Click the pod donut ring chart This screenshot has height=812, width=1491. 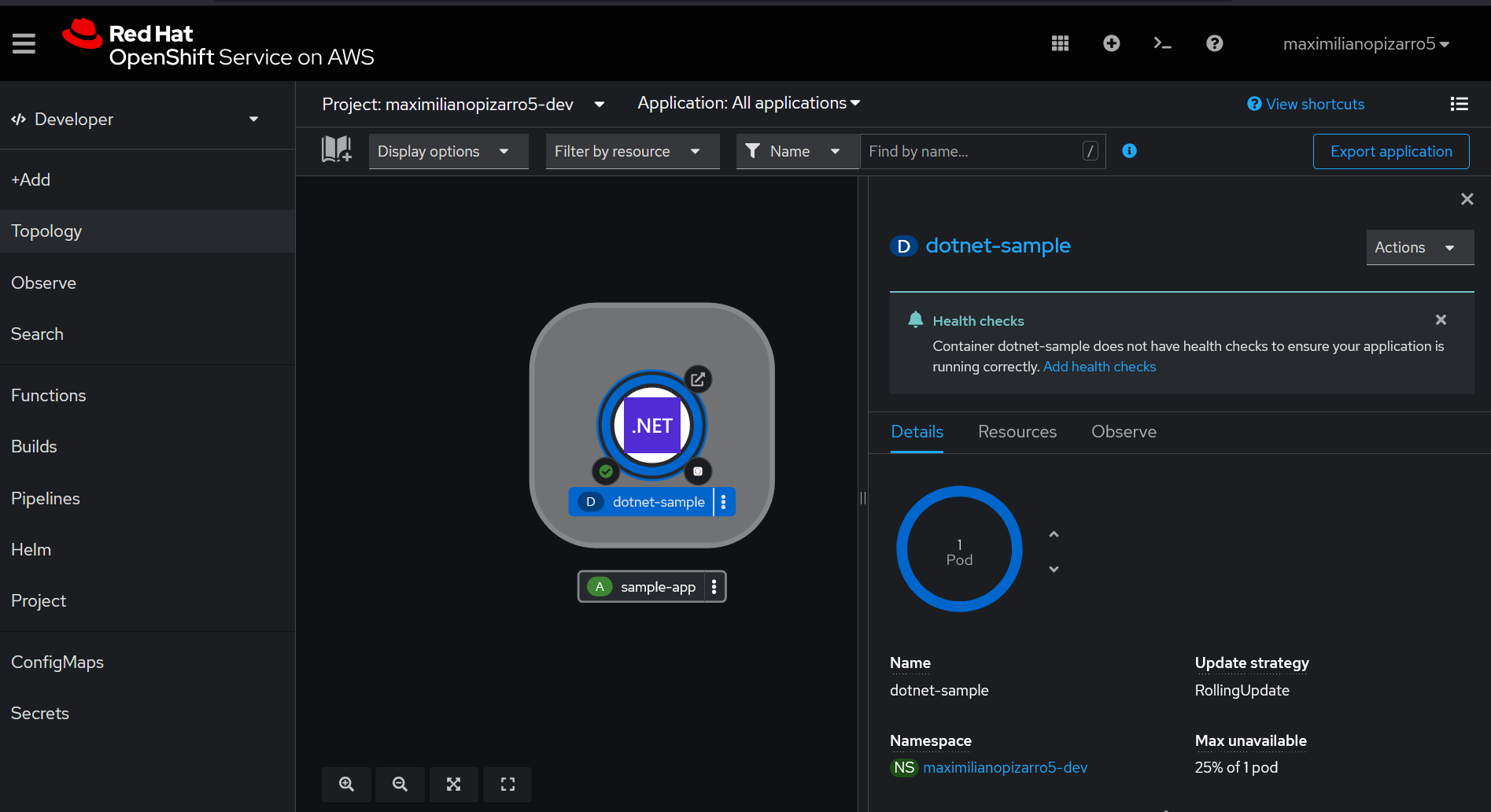pos(959,549)
